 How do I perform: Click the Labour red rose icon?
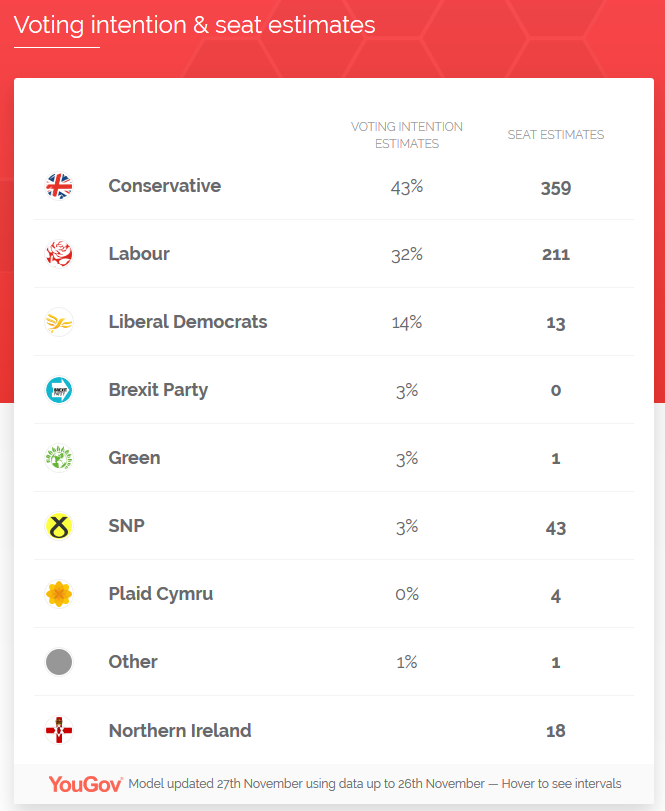(x=59, y=254)
